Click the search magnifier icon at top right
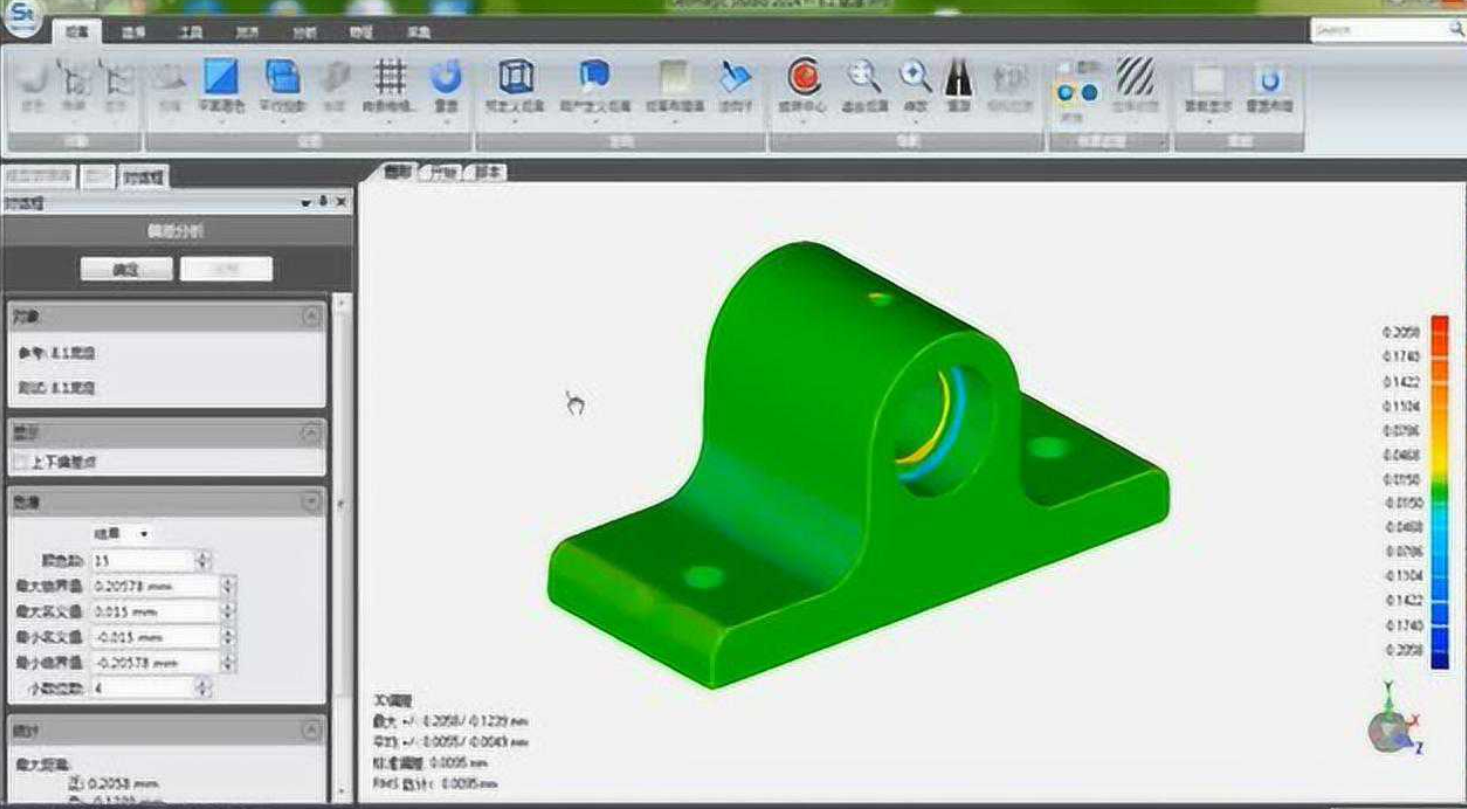 point(1456,29)
